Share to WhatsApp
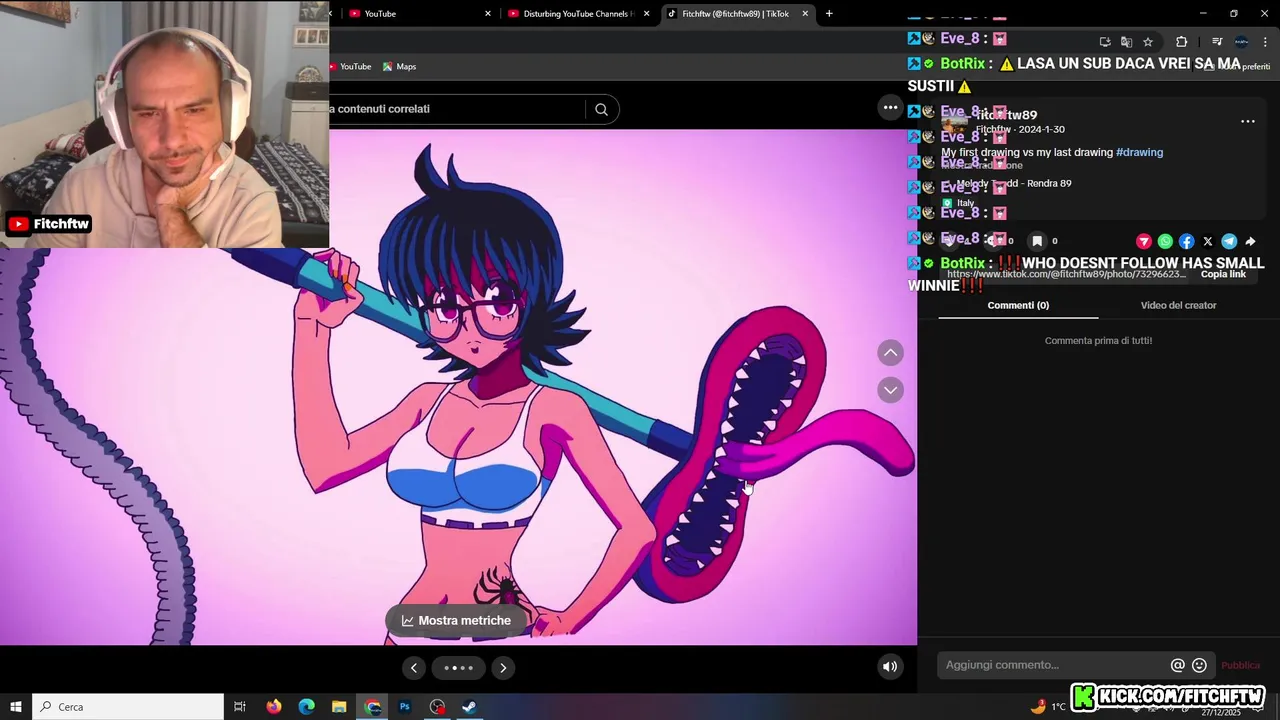Viewport: 1280px width, 720px height. click(x=1165, y=241)
